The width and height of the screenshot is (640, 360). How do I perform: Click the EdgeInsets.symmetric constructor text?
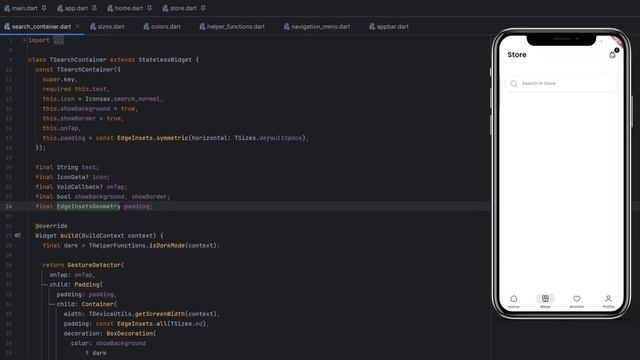(153, 138)
